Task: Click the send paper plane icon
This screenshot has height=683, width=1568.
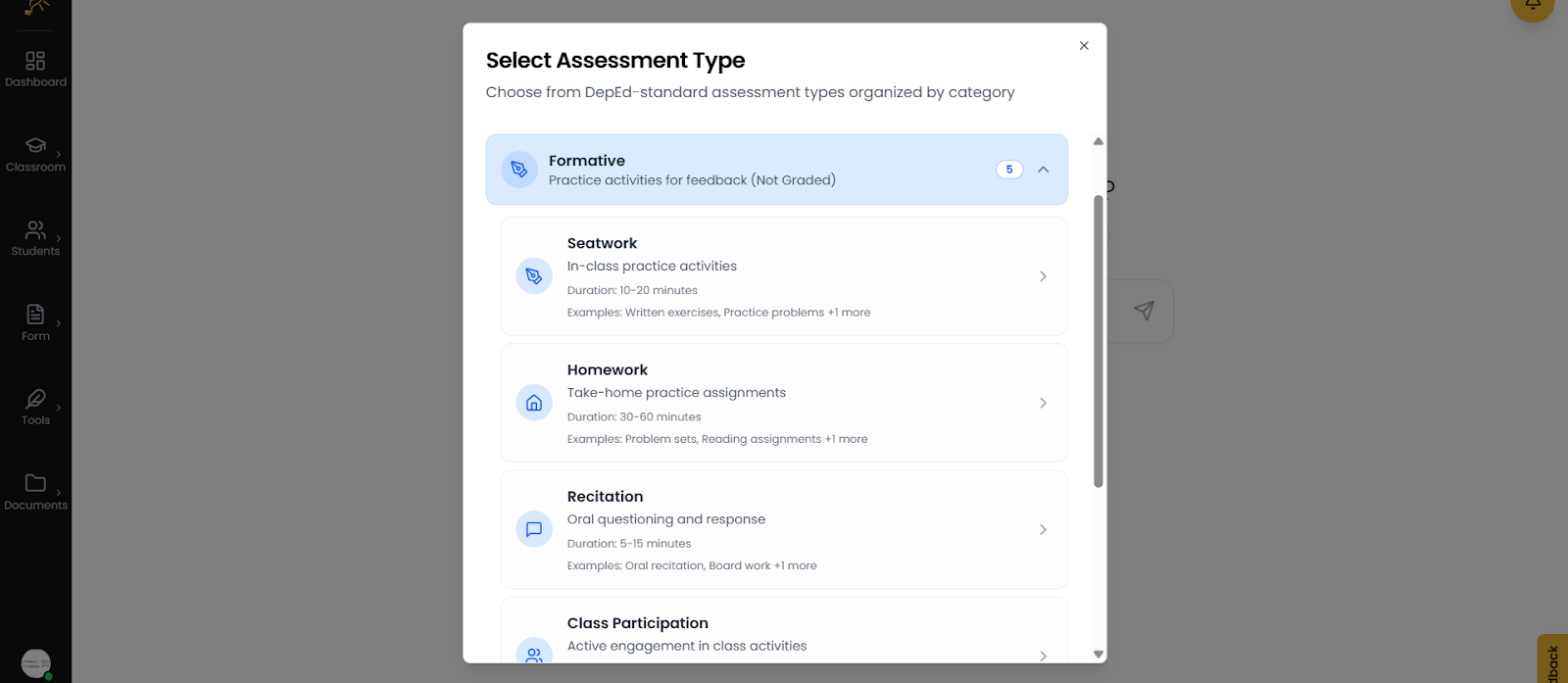Action: coord(1144,311)
